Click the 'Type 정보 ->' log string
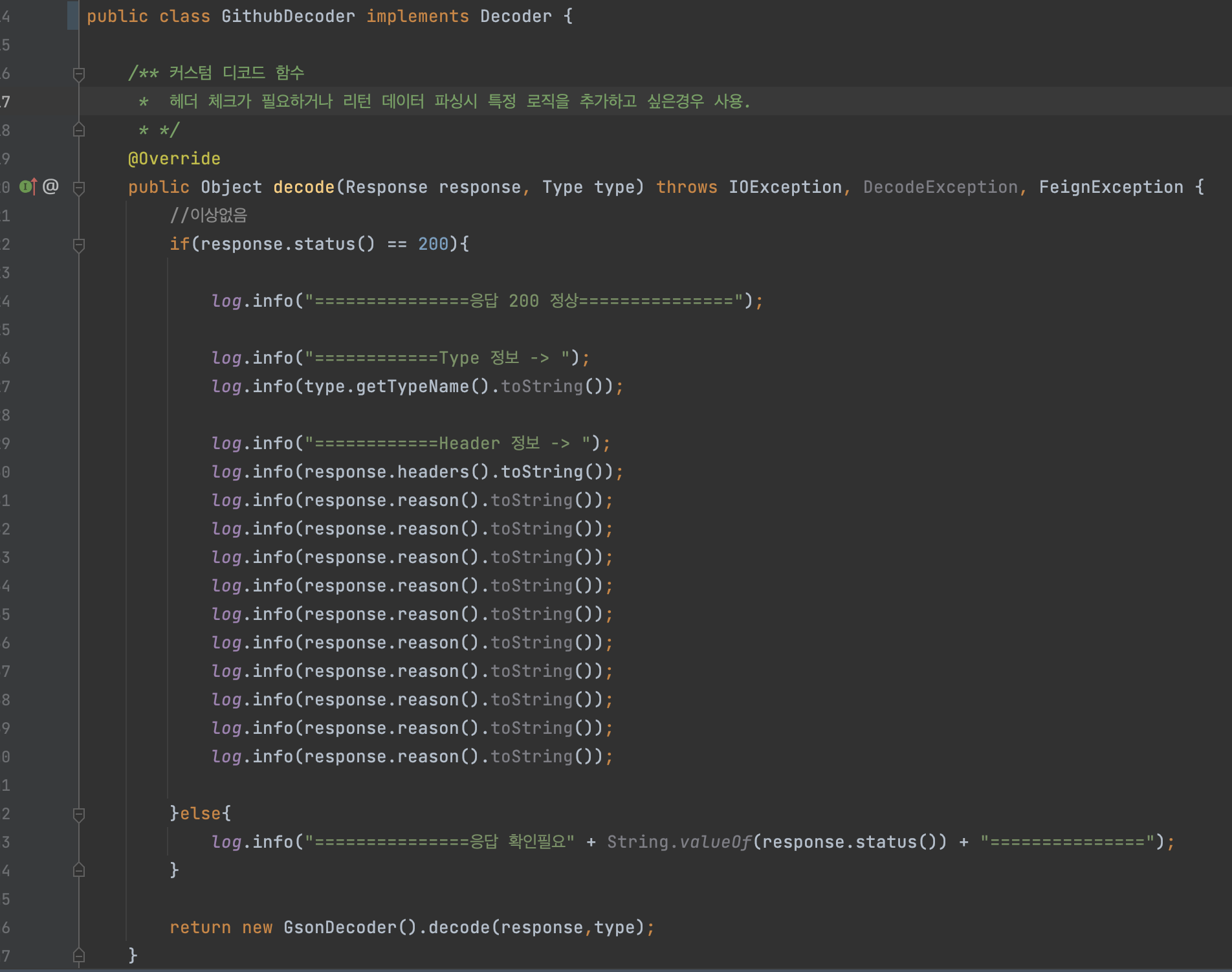This screenshot has height=972, width=1232. click(x=437, y=358)
